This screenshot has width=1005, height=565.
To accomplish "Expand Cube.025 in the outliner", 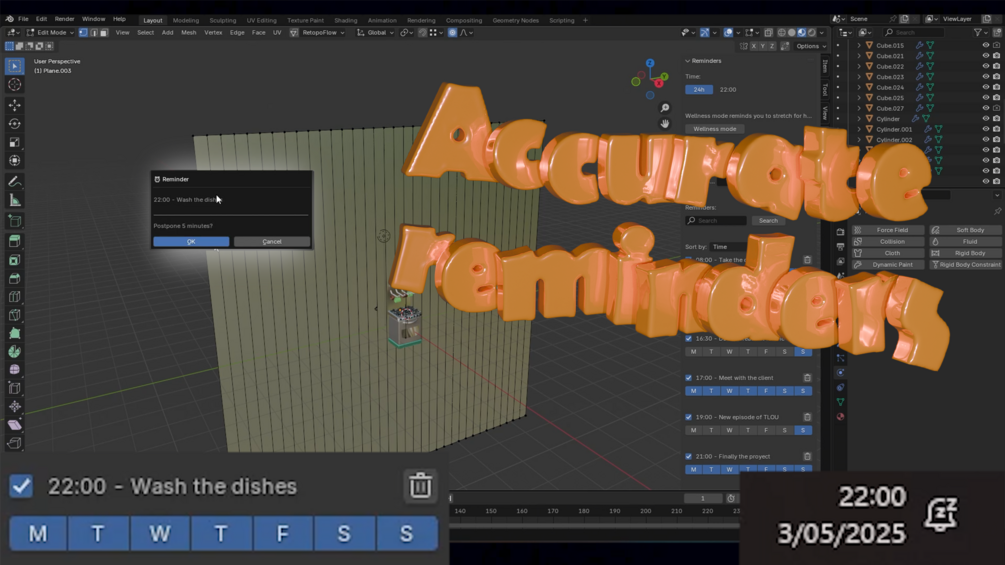I will click(x=859, y=98).
